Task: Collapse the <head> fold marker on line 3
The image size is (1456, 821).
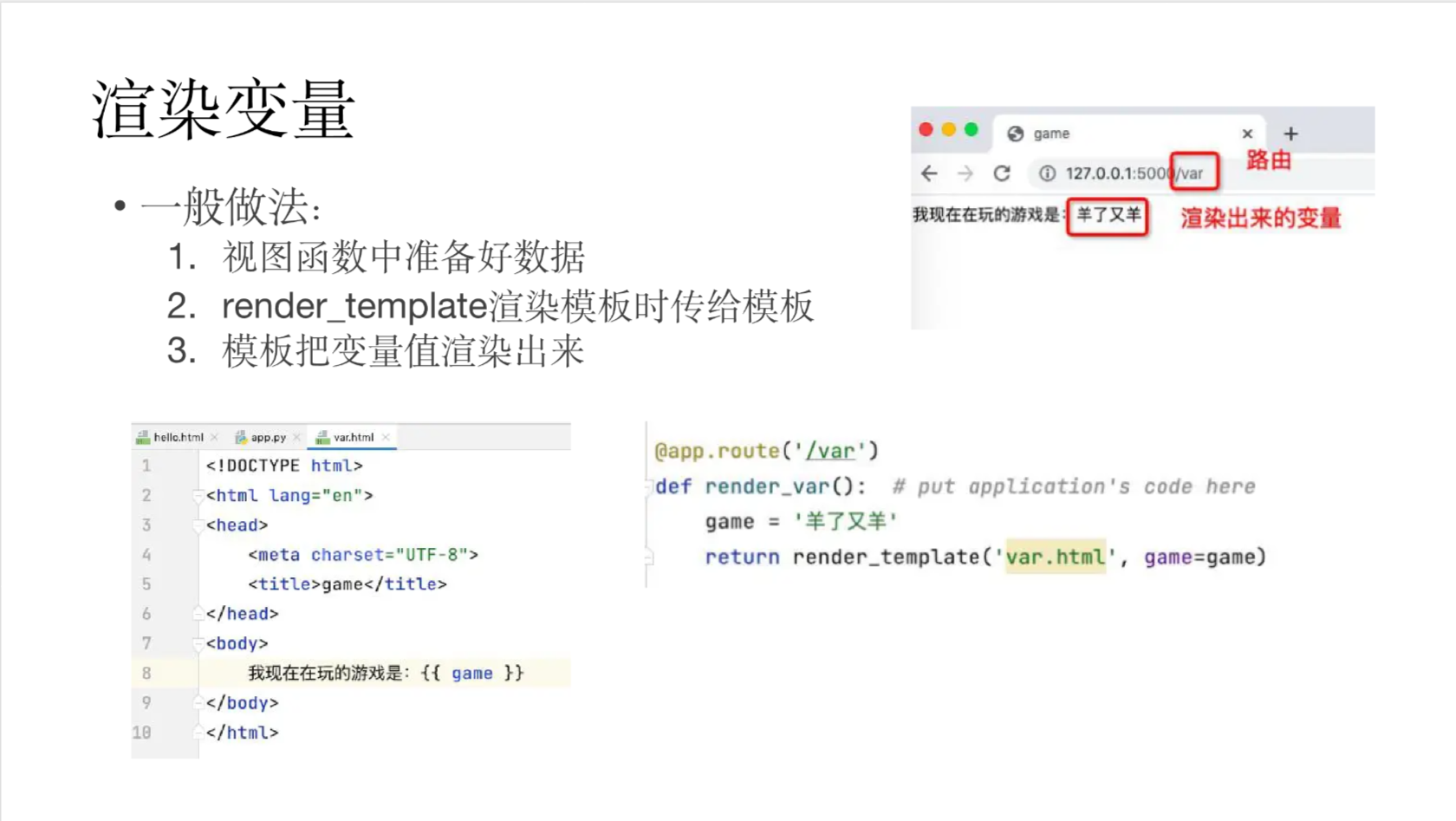Action: 198,525
